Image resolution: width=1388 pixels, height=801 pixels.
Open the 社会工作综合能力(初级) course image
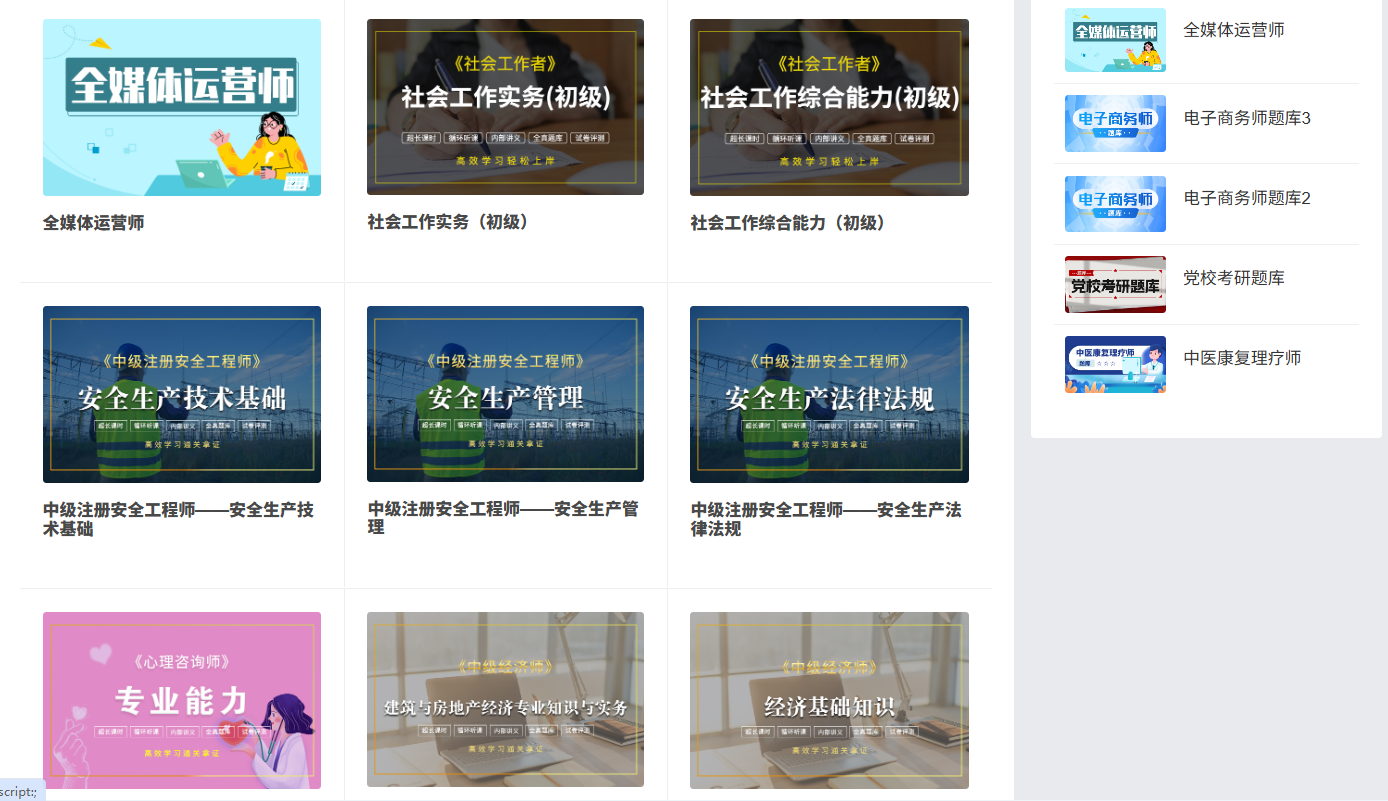click(829, 107)
